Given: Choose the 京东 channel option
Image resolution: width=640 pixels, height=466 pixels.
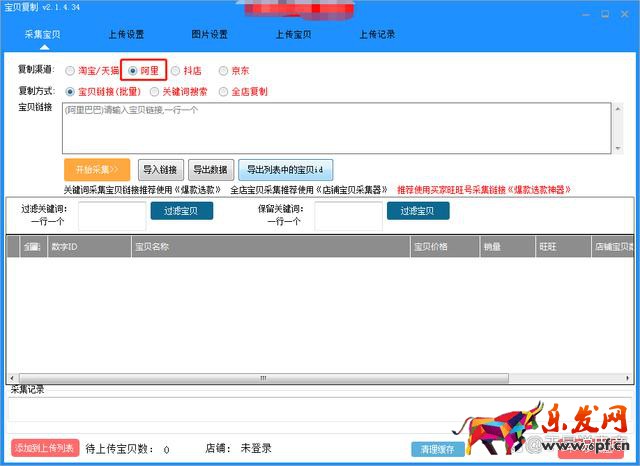Looking at the screenshot, I should click(223, 71).
